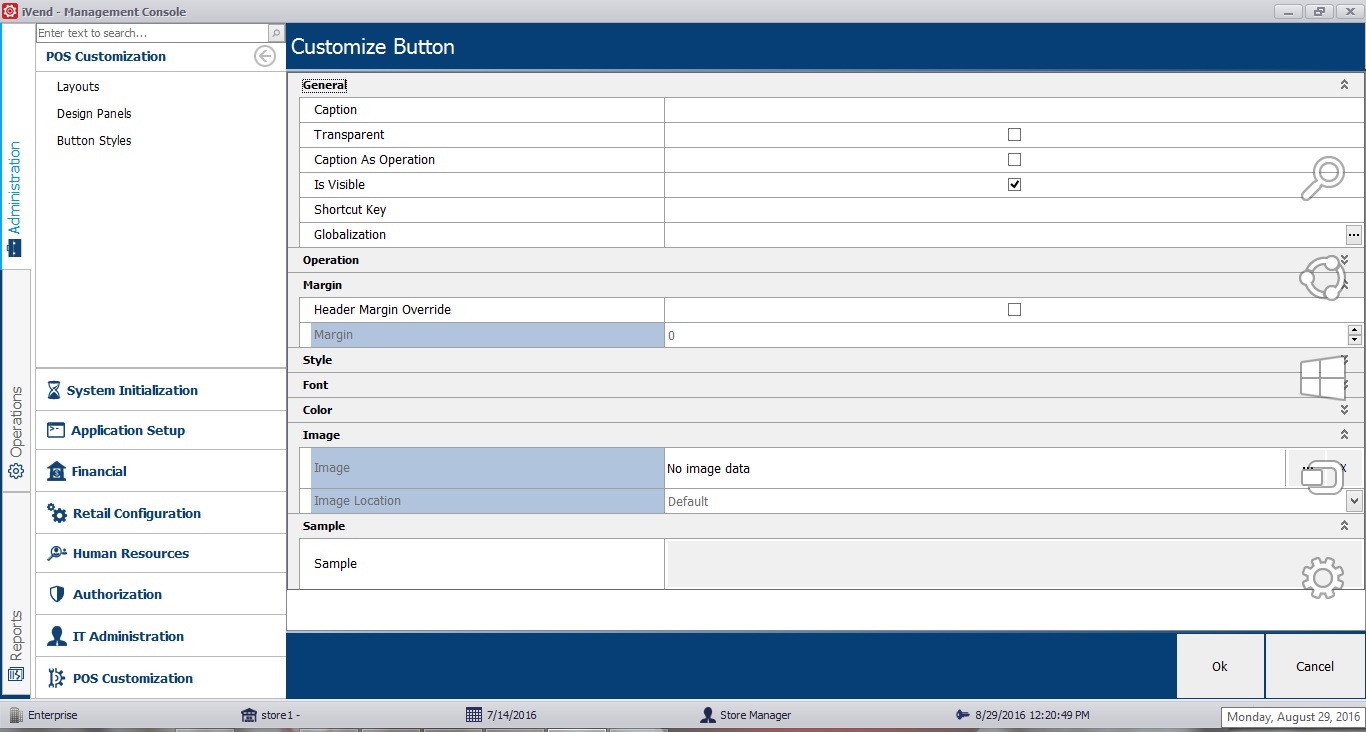Click the magnifying glass charm icon
The width and height of the screenshot is (1366, 732).
pos(1322,179)
